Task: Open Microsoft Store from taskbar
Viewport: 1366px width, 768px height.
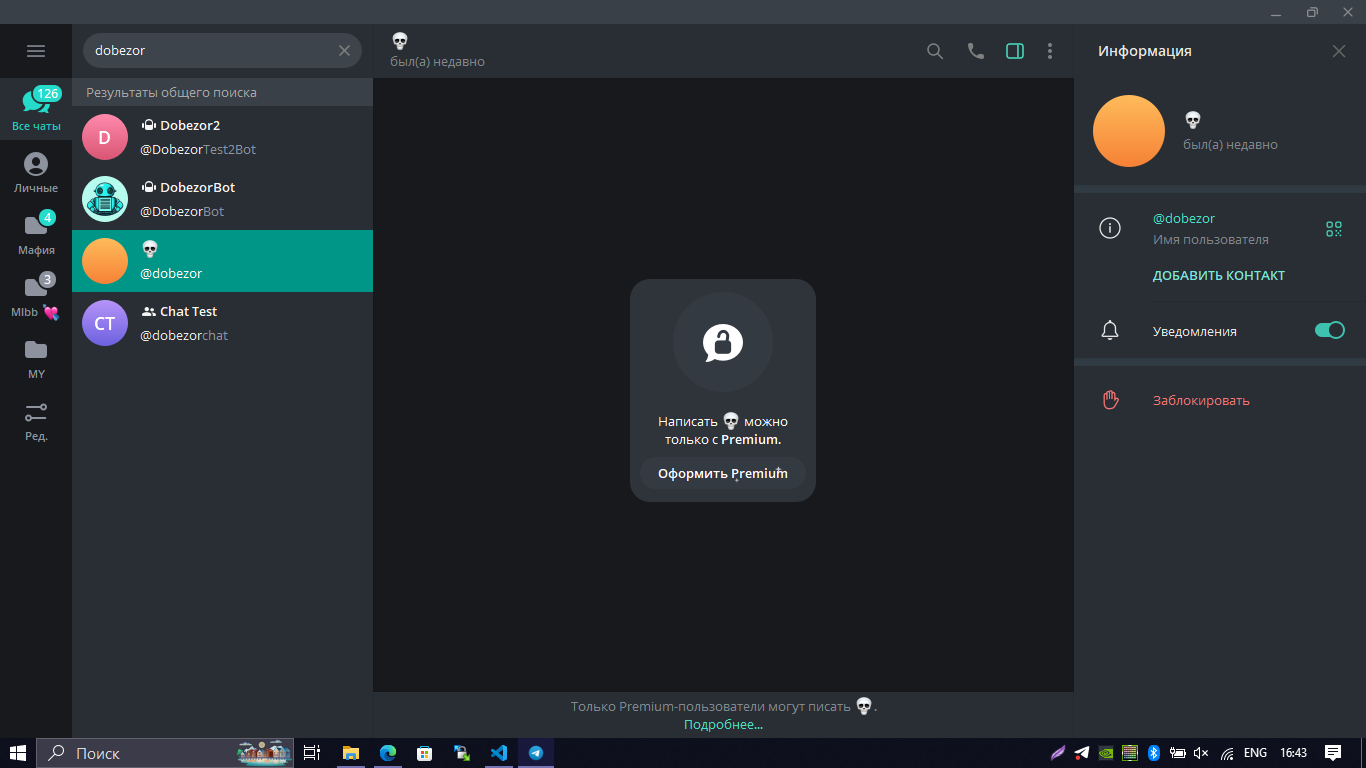Action: 425,753
